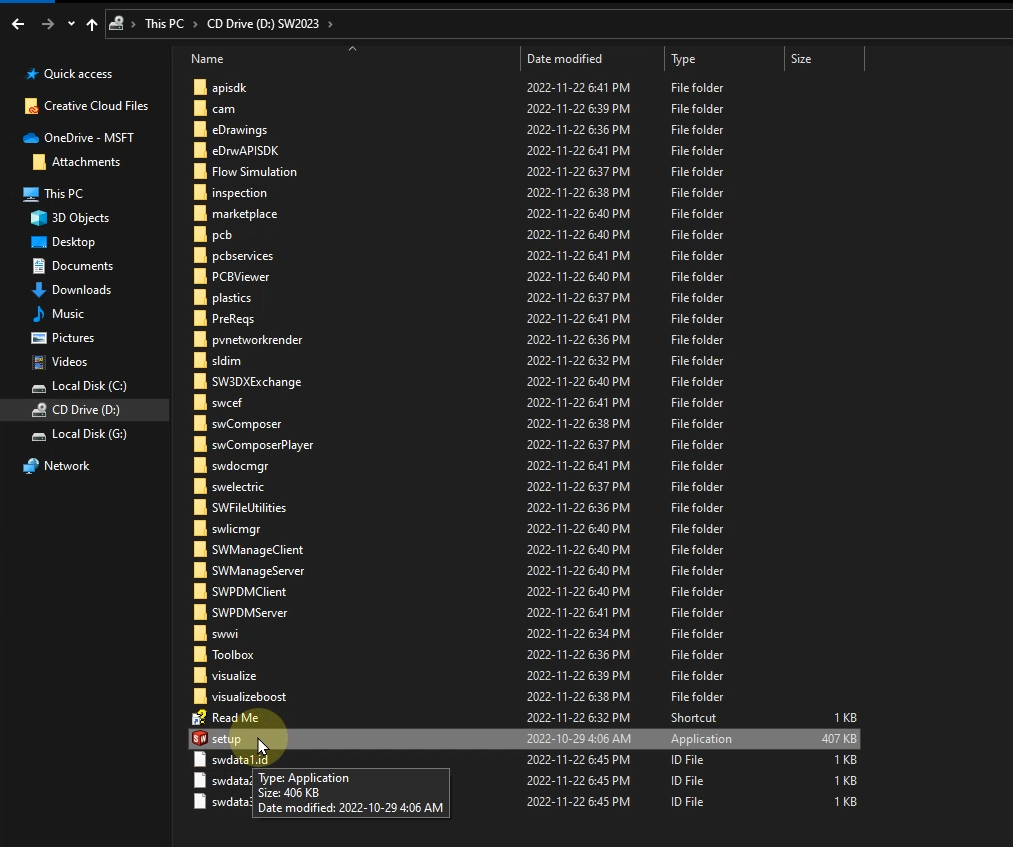Open OneDrive - MSFT in sidebar
The width and height of the screenshot is (1013, 847).
tap(88, 138)
